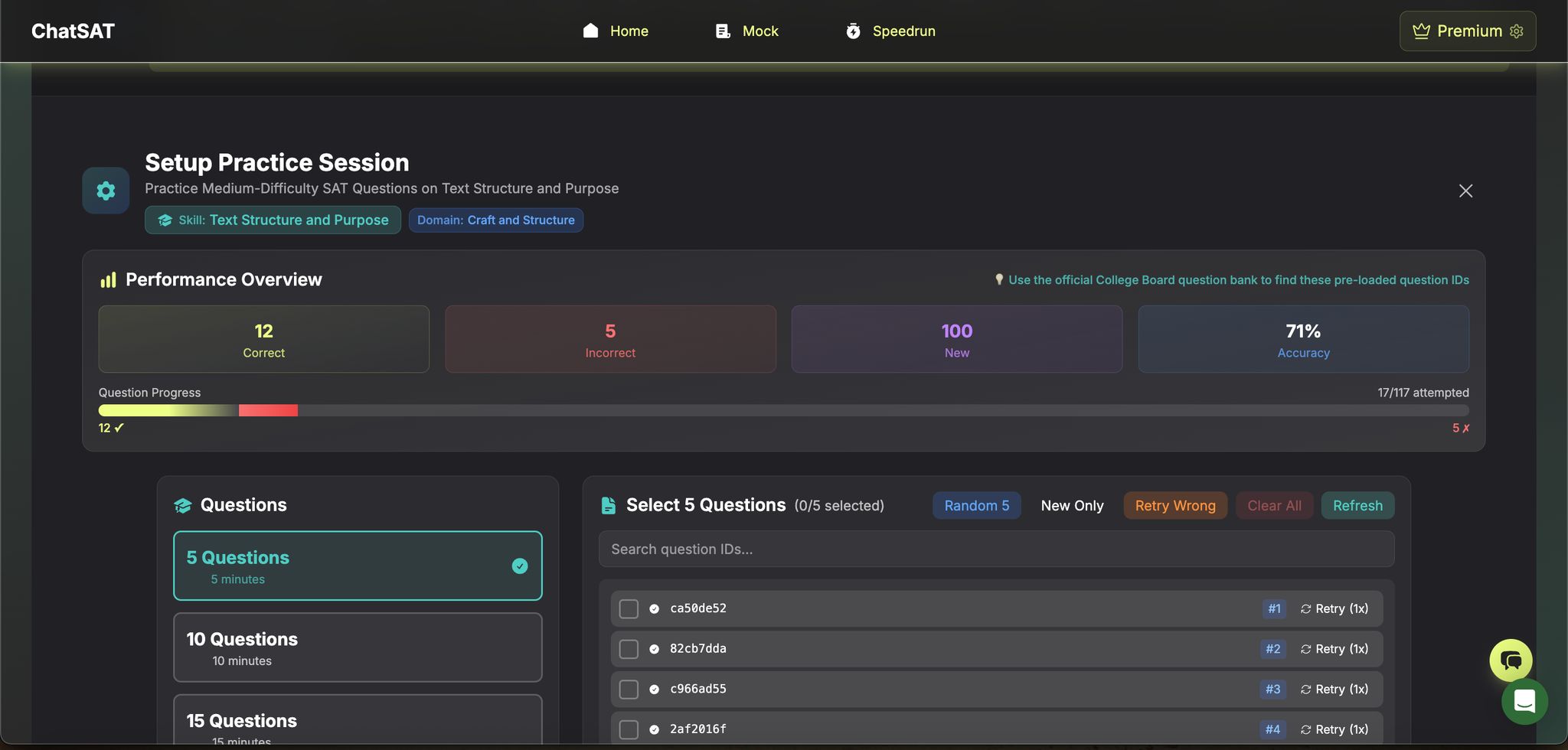Click in the Search question IDs field
The image size is (1568, 750).
click(995, 549)
